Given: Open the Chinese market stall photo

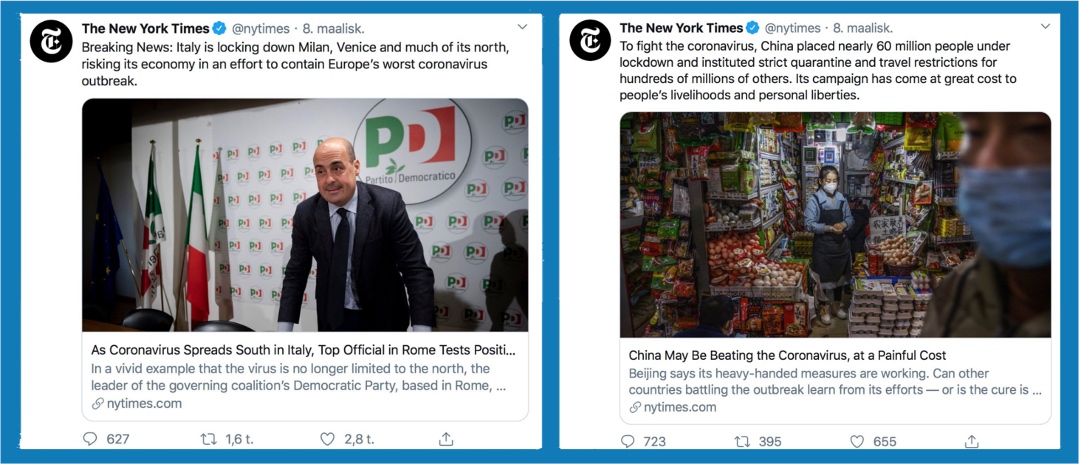Looking at the screenshot, I should click(x=835, y=224).
